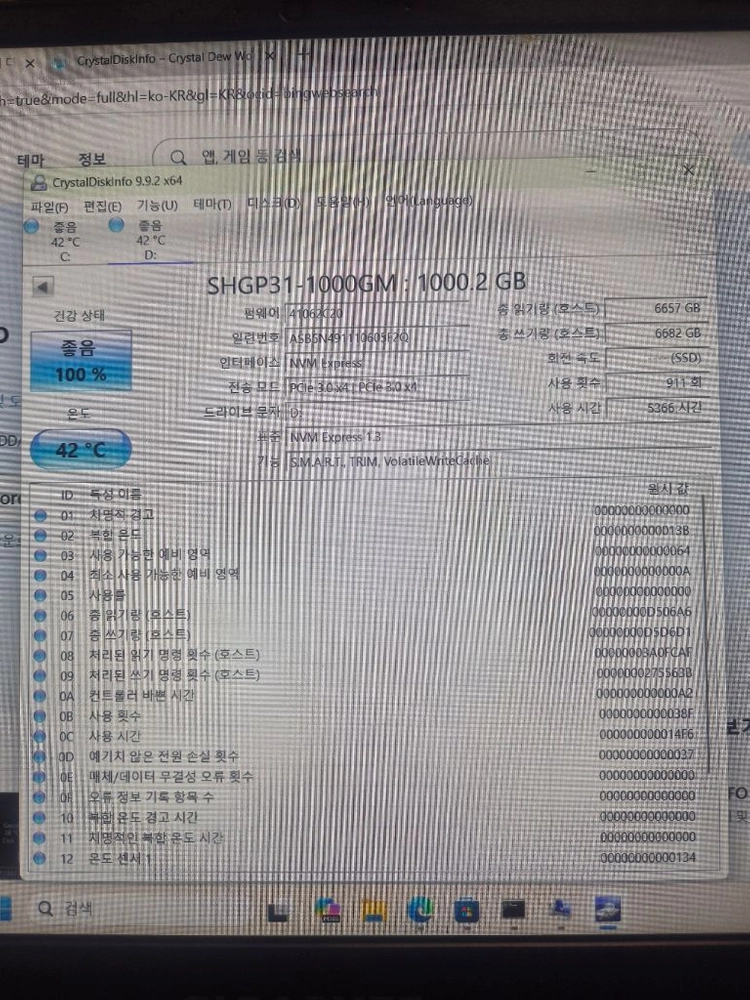Click the S.M.A.R.T., TRIM features field
The height and width of the screenshot is (1000, 750).
497,460
